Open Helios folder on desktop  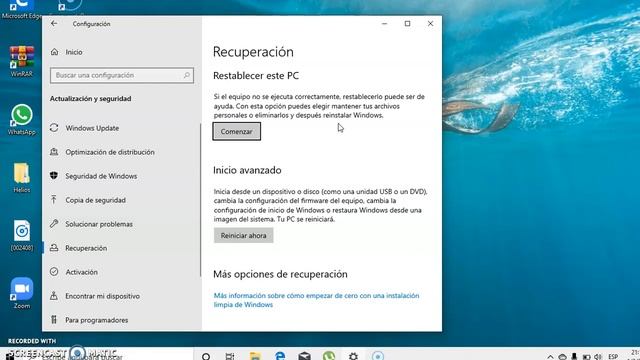(x=22, y=178)
